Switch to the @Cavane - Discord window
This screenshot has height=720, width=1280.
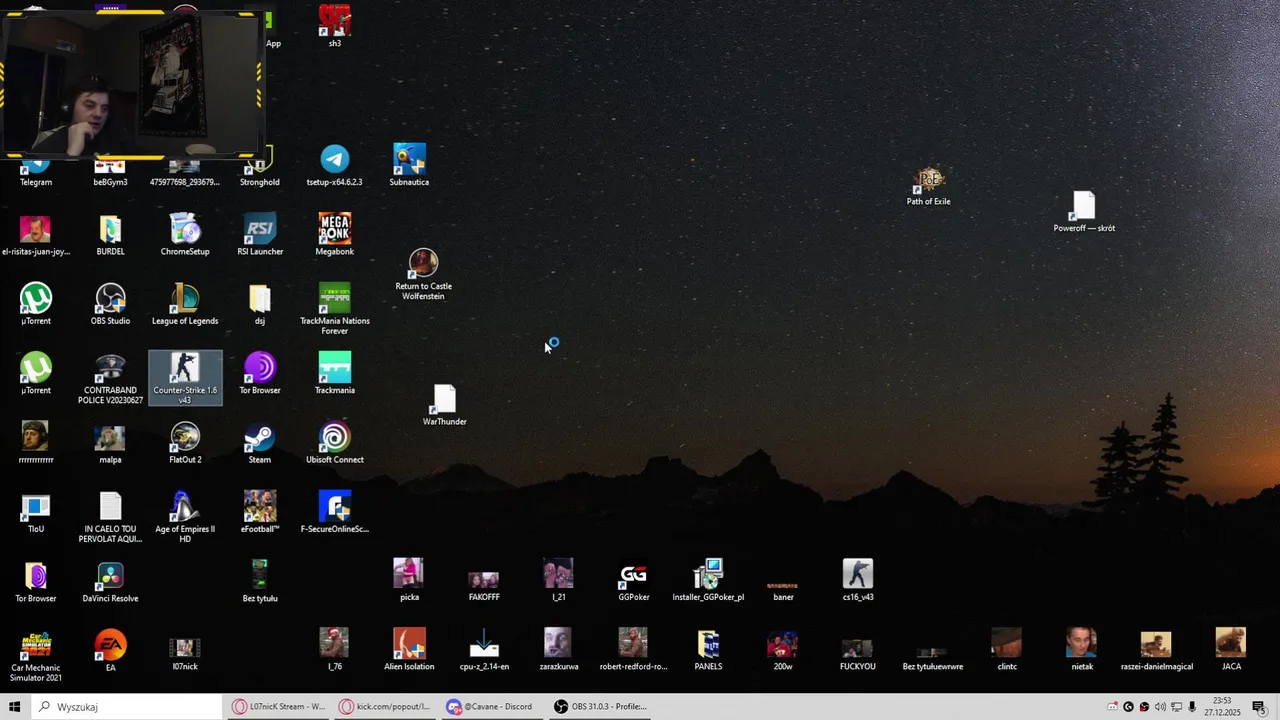pos(490,707)
